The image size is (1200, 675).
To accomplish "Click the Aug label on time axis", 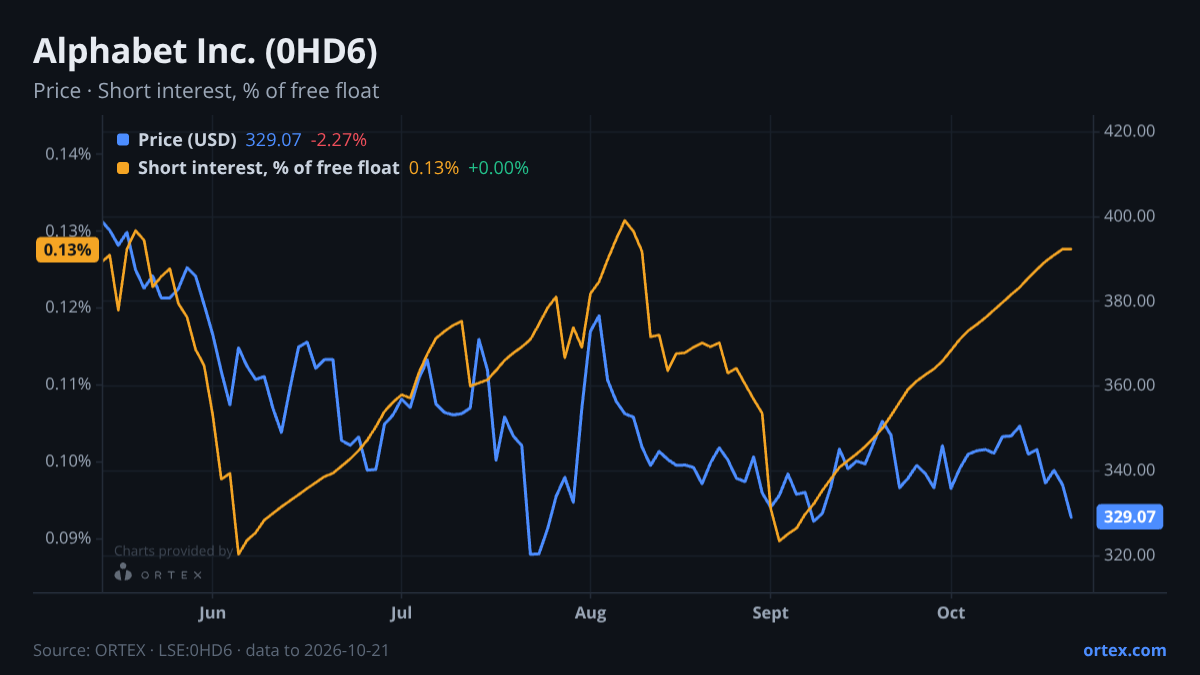I will click(590, 612).
